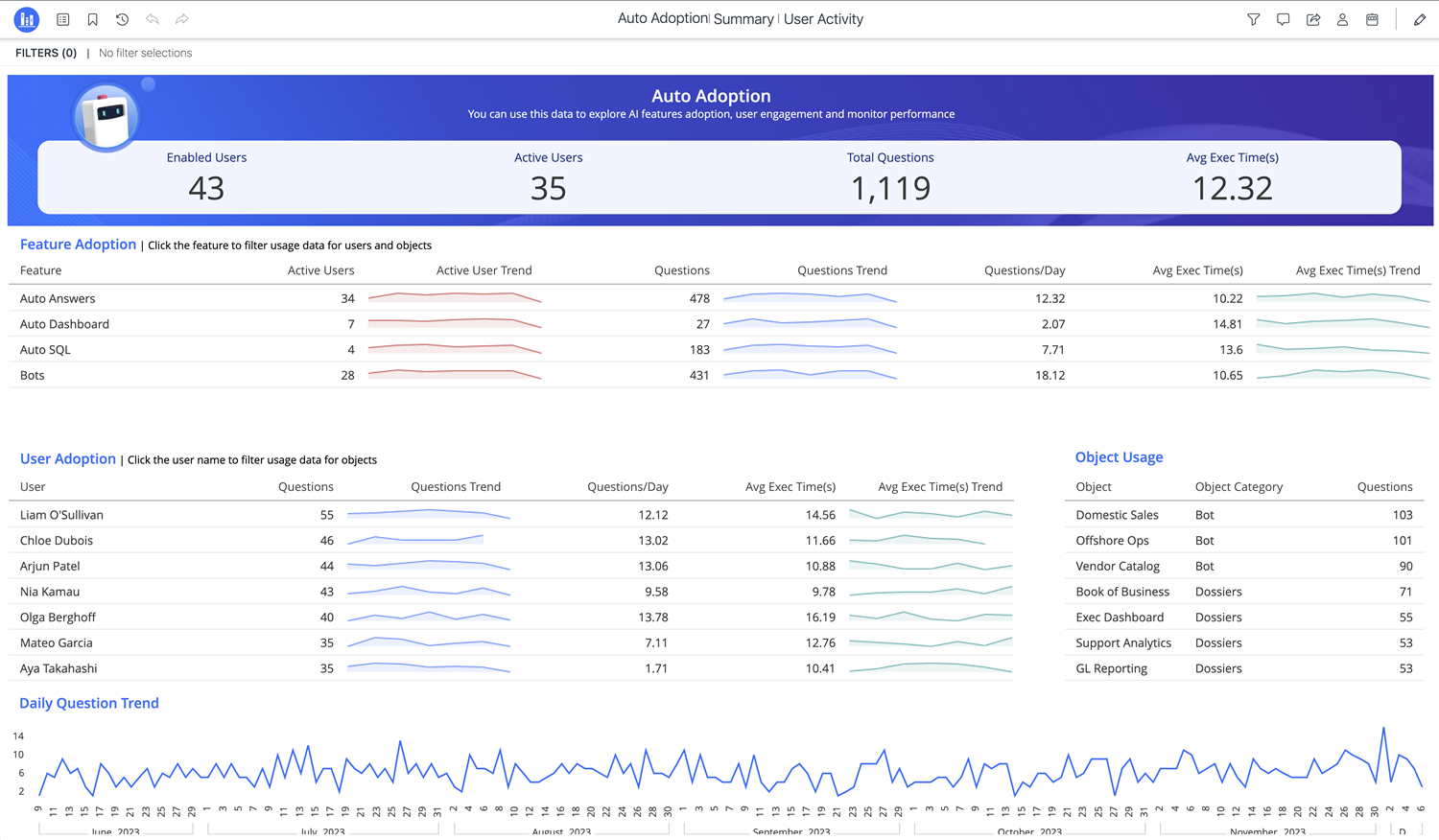Select user Liam O'Sullivan

click(x=61, y=515)
